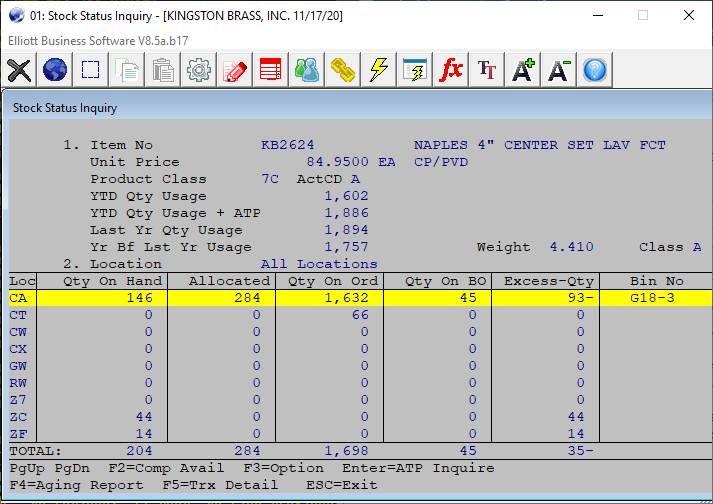The width and height of the screenshot is (713, 504).
Task: Click the Qty On Hand column header
Action: pos(112,281)
